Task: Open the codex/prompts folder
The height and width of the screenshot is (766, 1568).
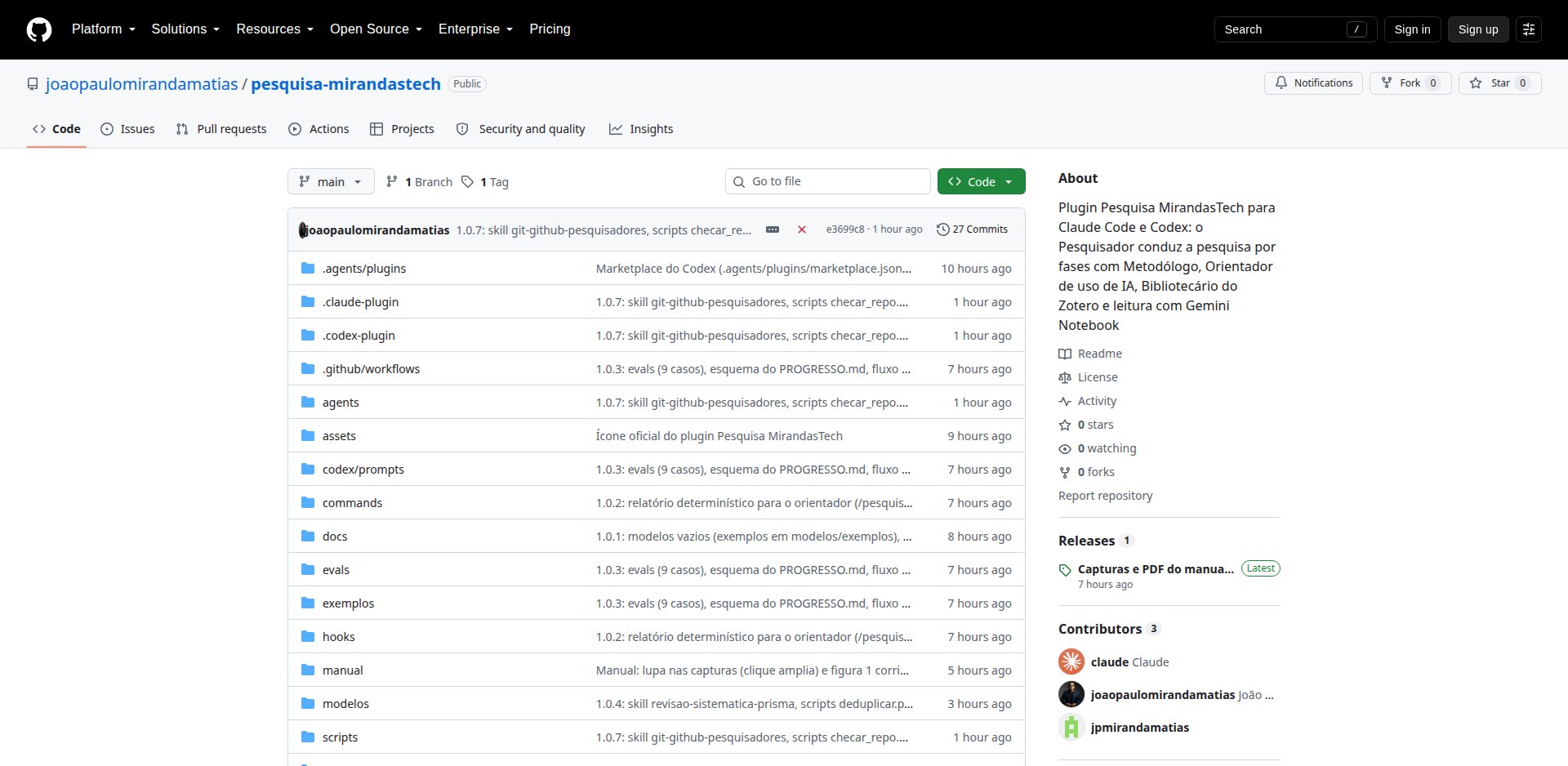Action: coord(363,470)
